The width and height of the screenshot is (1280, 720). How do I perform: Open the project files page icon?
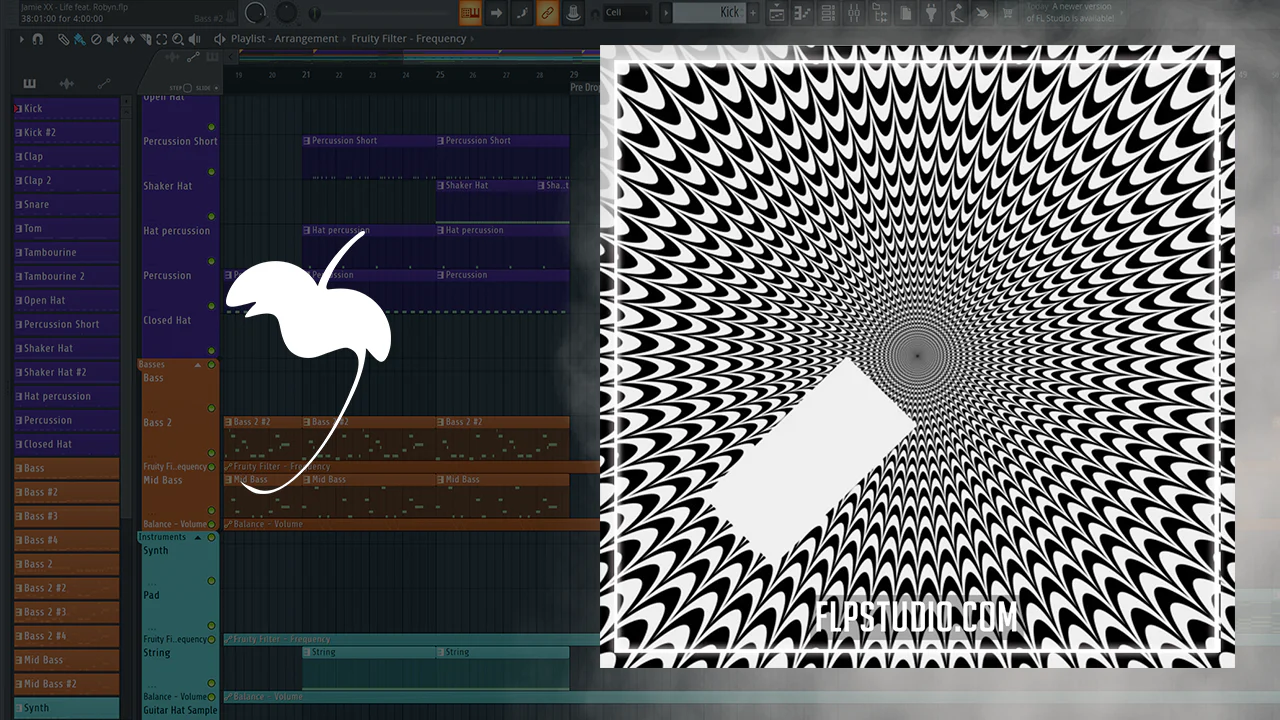coord(905,13)
